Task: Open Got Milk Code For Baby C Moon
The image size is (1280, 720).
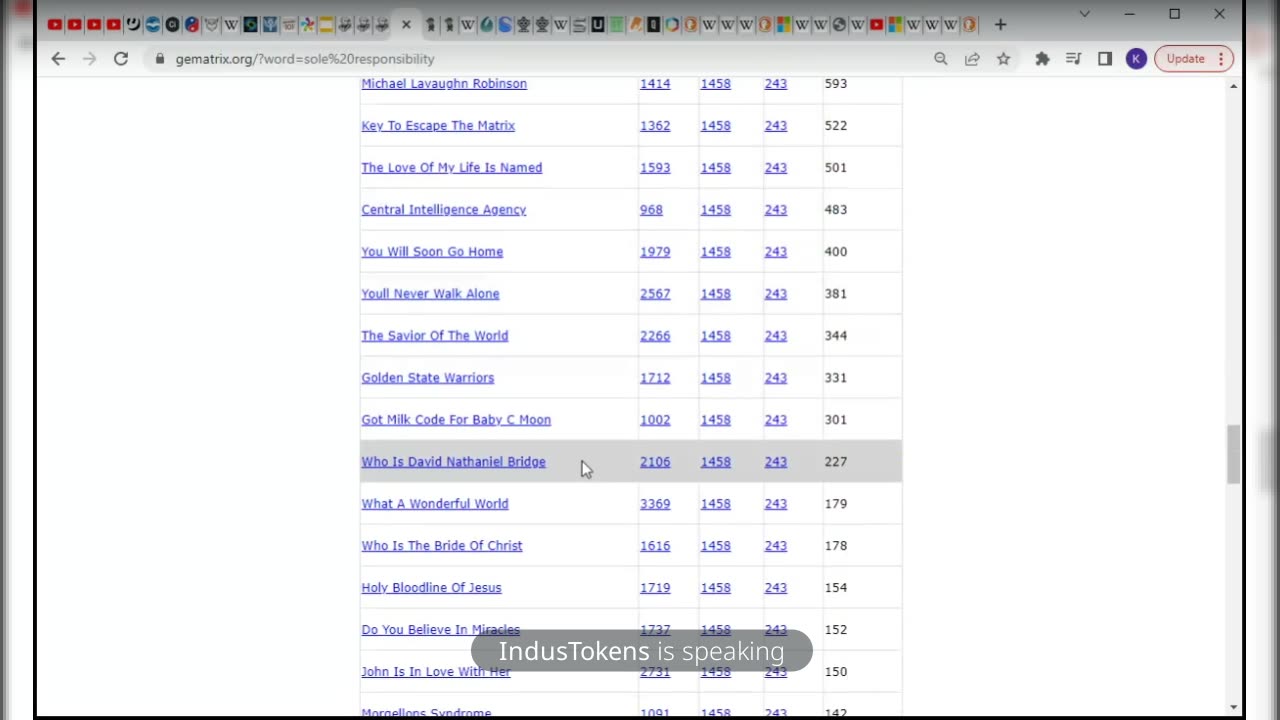Action: (x=456, y=420)
